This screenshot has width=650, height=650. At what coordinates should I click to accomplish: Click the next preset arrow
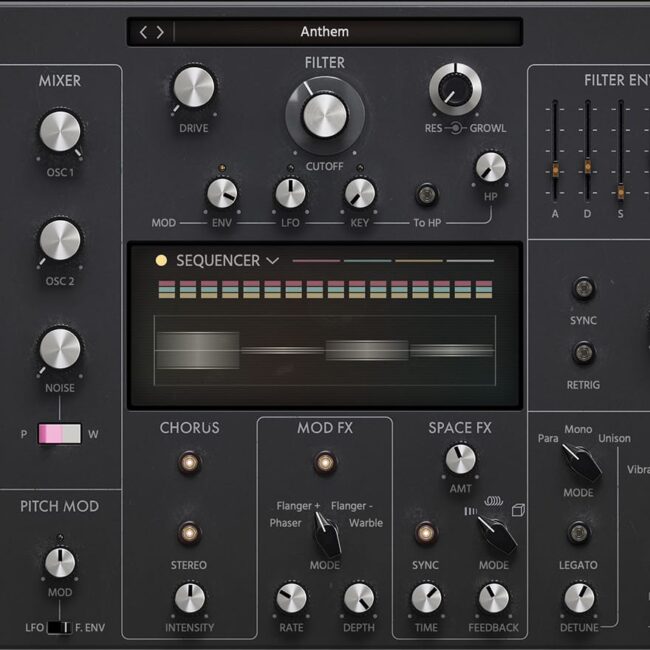coord(160,32)
